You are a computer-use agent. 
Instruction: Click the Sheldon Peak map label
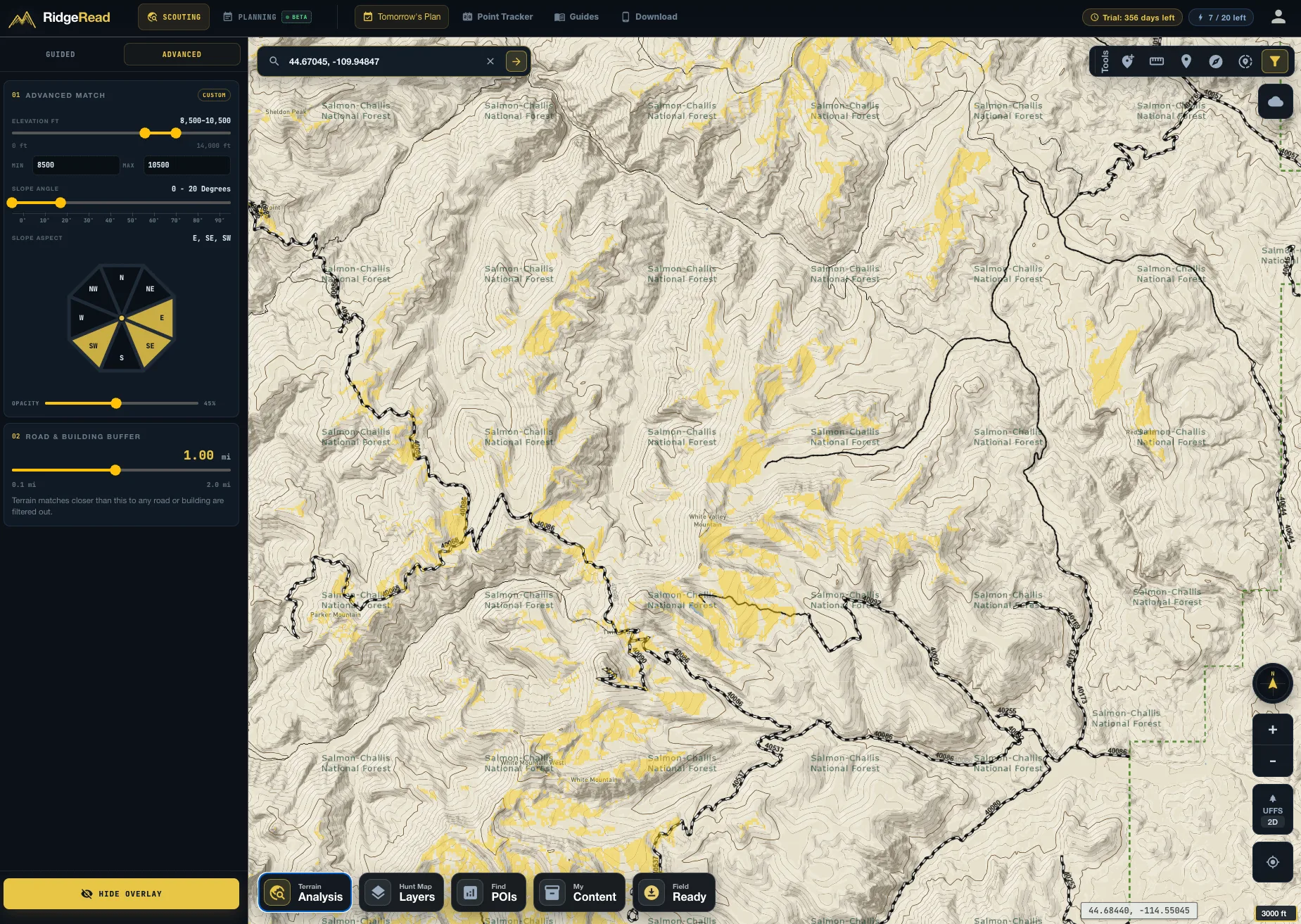(286, 112)
